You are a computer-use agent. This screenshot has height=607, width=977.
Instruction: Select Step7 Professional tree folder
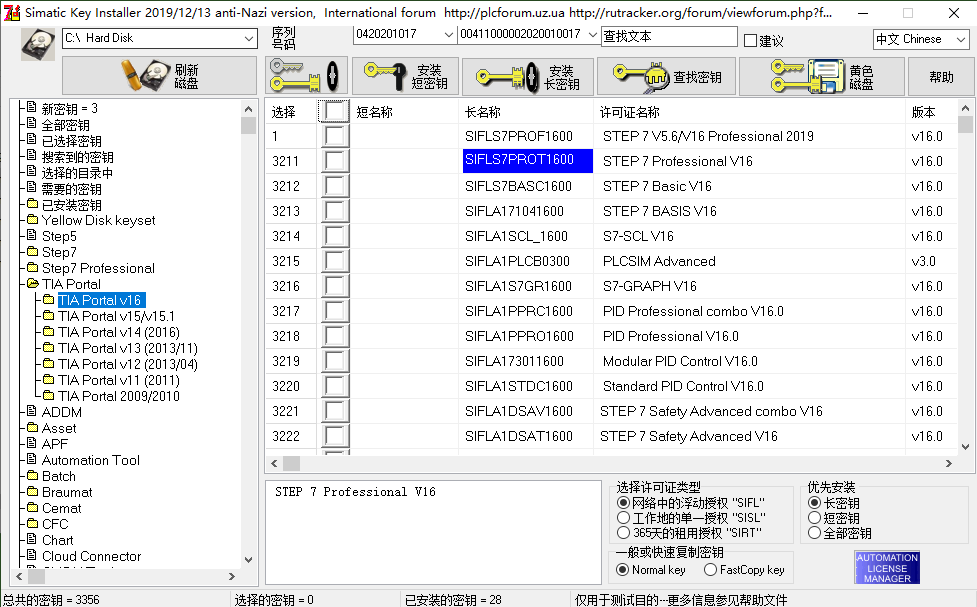tap(98, 269)
